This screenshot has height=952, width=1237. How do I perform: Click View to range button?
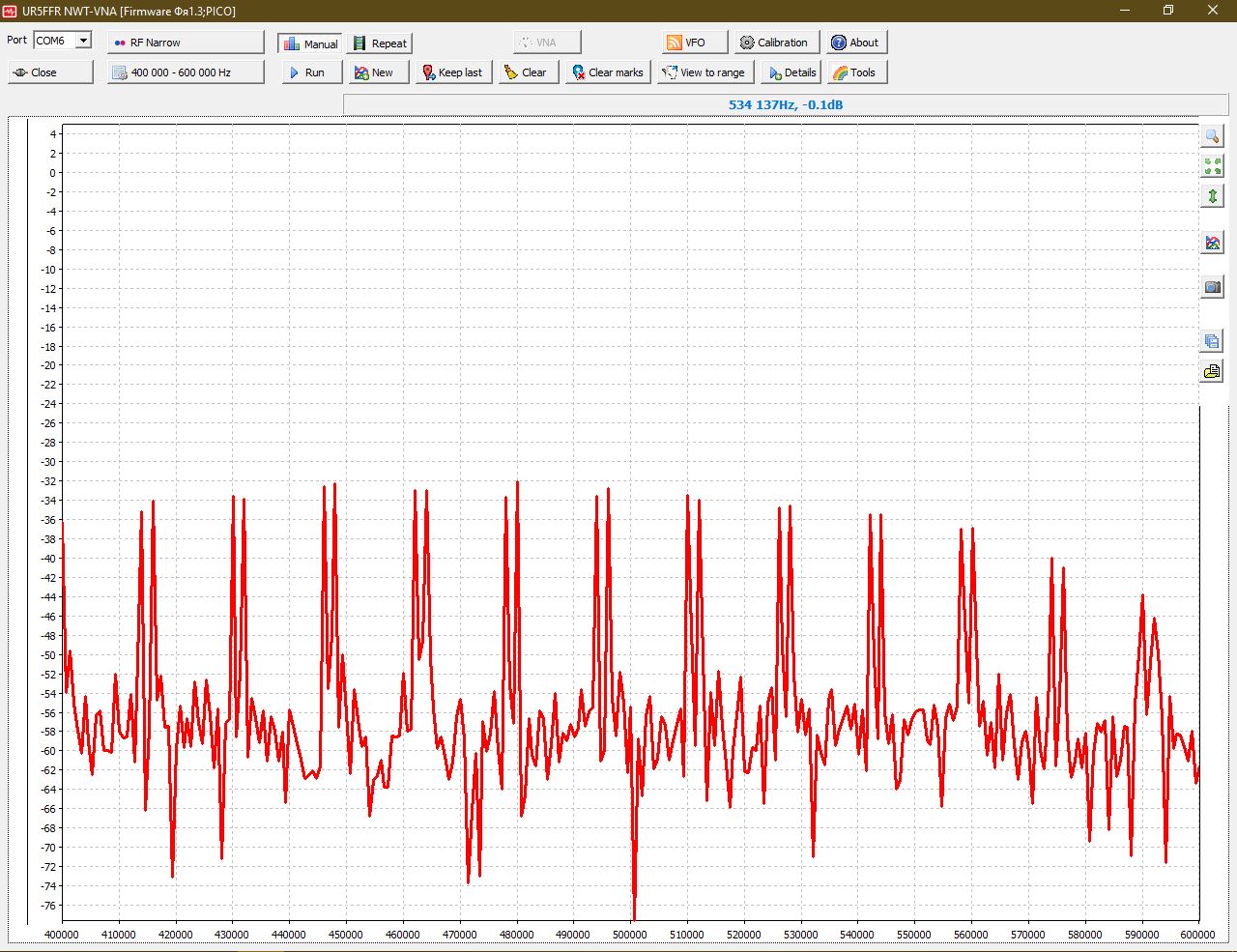(x=705, y=72)
